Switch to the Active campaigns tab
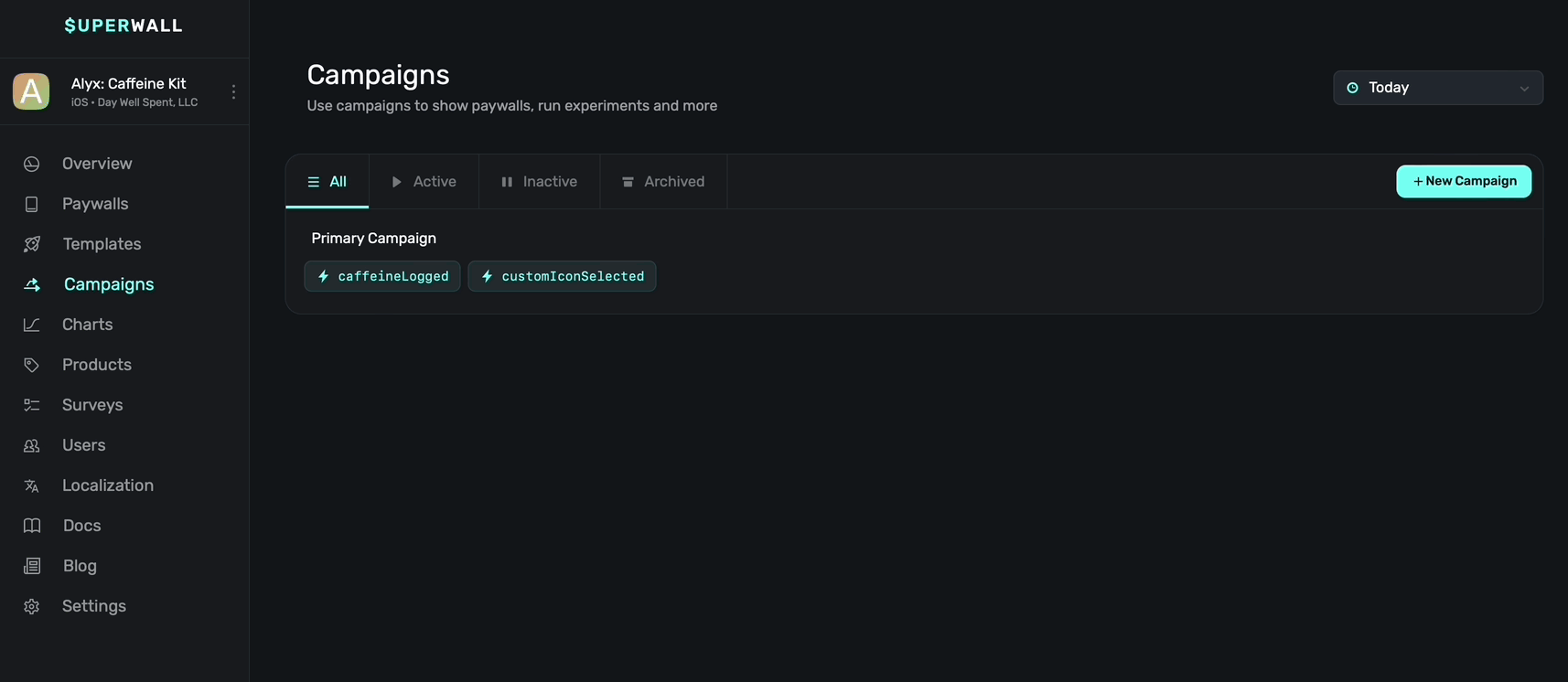The width and height of the screenshot is (1568, 682). click(x=424, y=182)
